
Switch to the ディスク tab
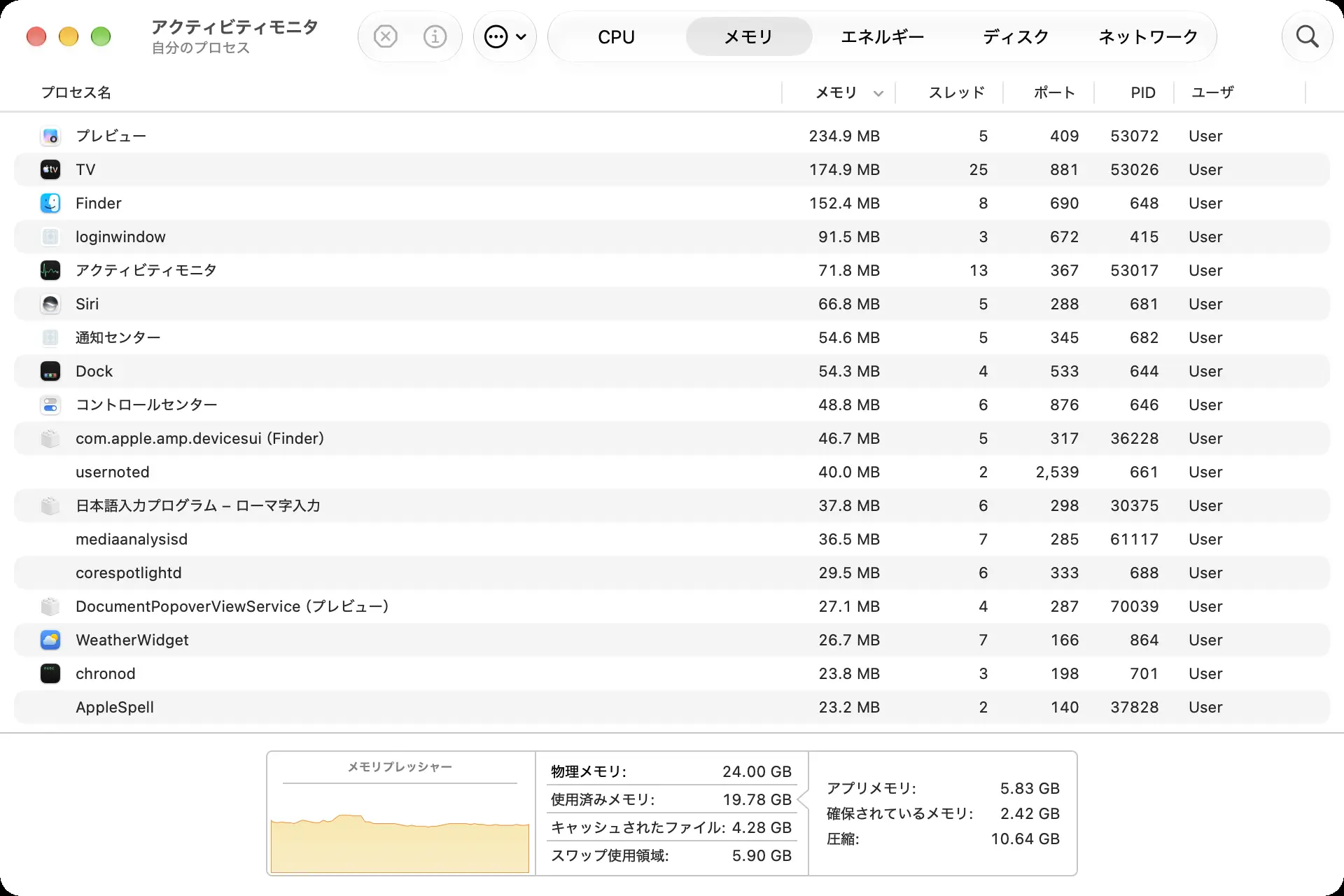click(x=1016, y=36)
